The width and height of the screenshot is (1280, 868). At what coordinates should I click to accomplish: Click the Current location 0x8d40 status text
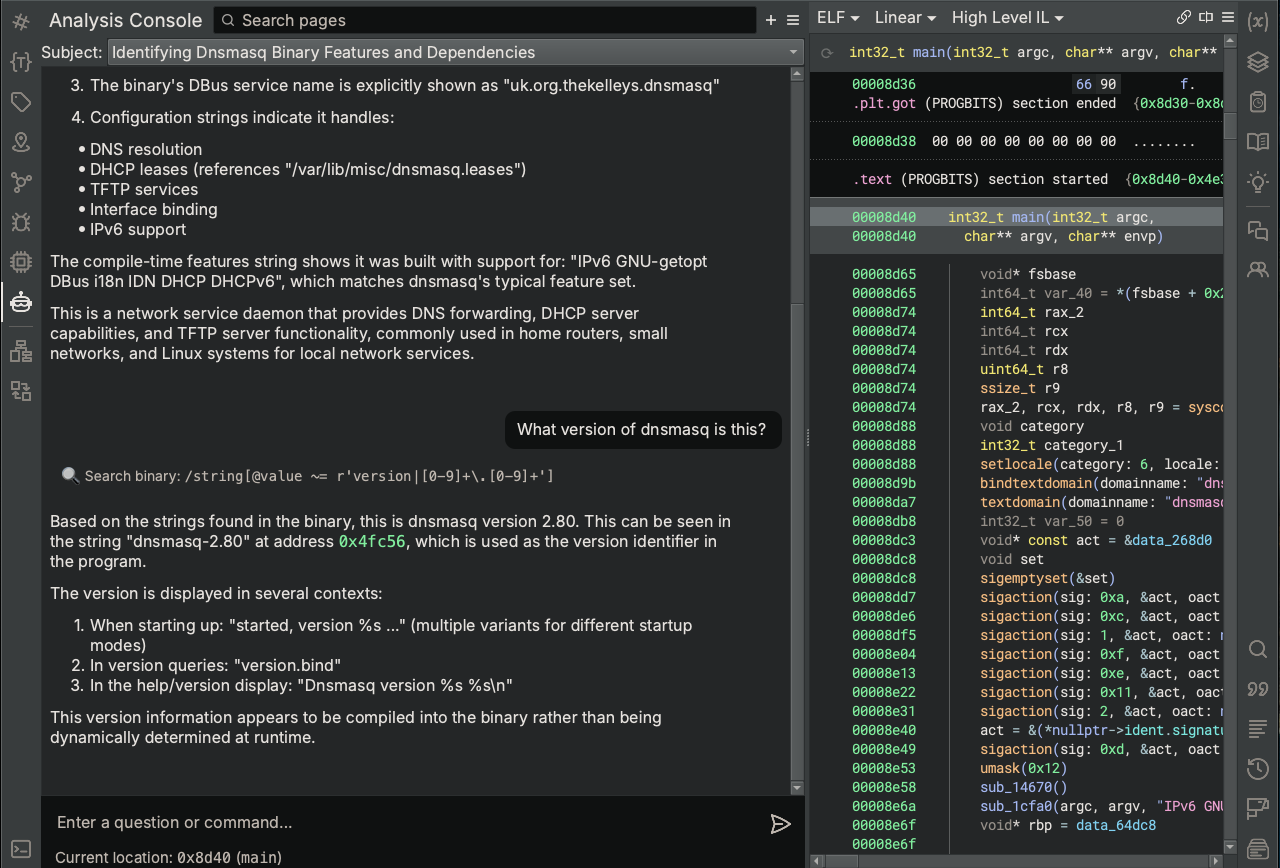[x=168, y=857]
